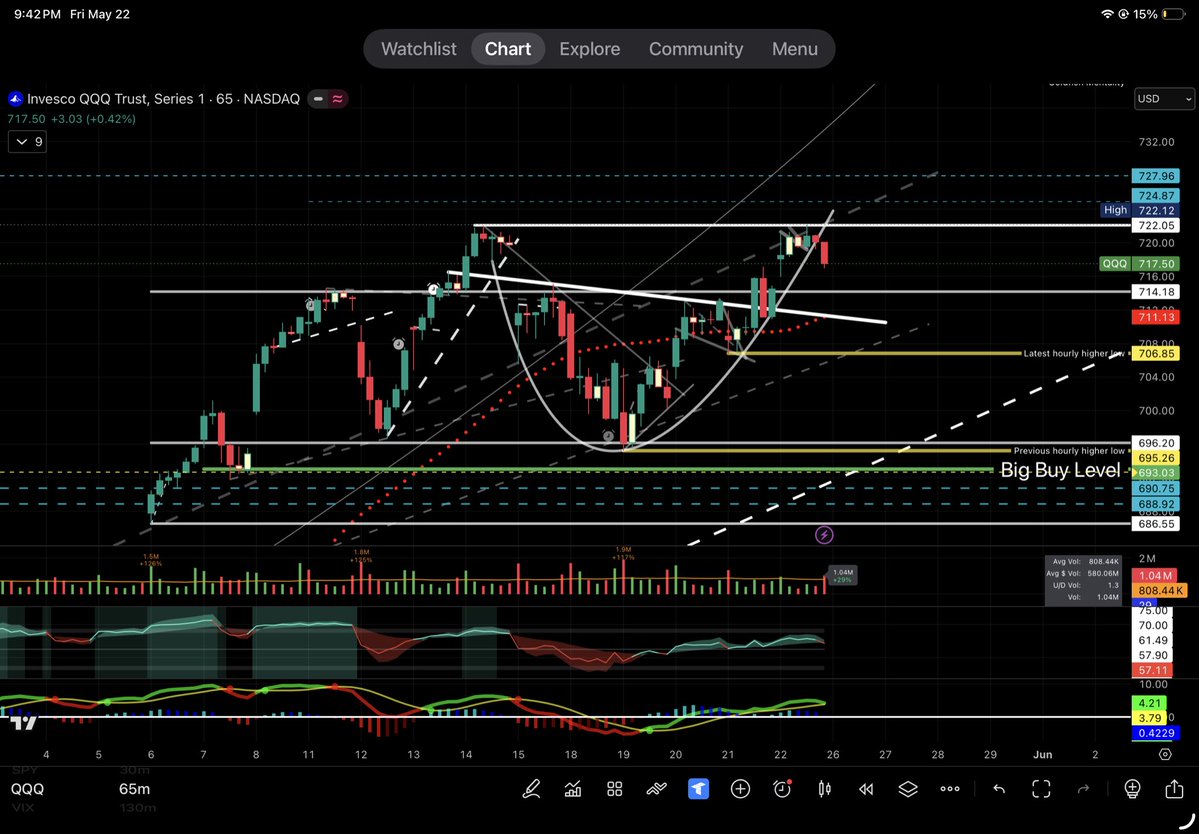Go to the Community tab

click(x=696, y=49)
